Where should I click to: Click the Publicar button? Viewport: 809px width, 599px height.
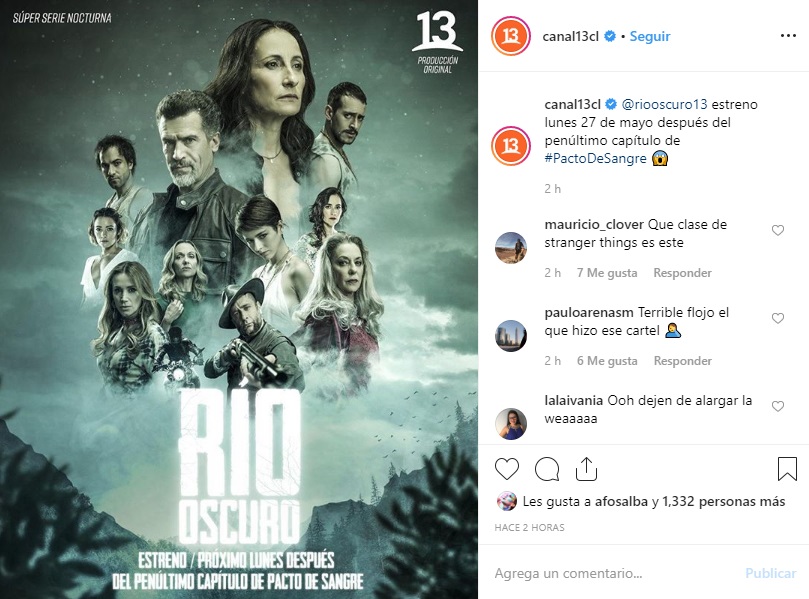pyautogui.click(x=770, y=573)
